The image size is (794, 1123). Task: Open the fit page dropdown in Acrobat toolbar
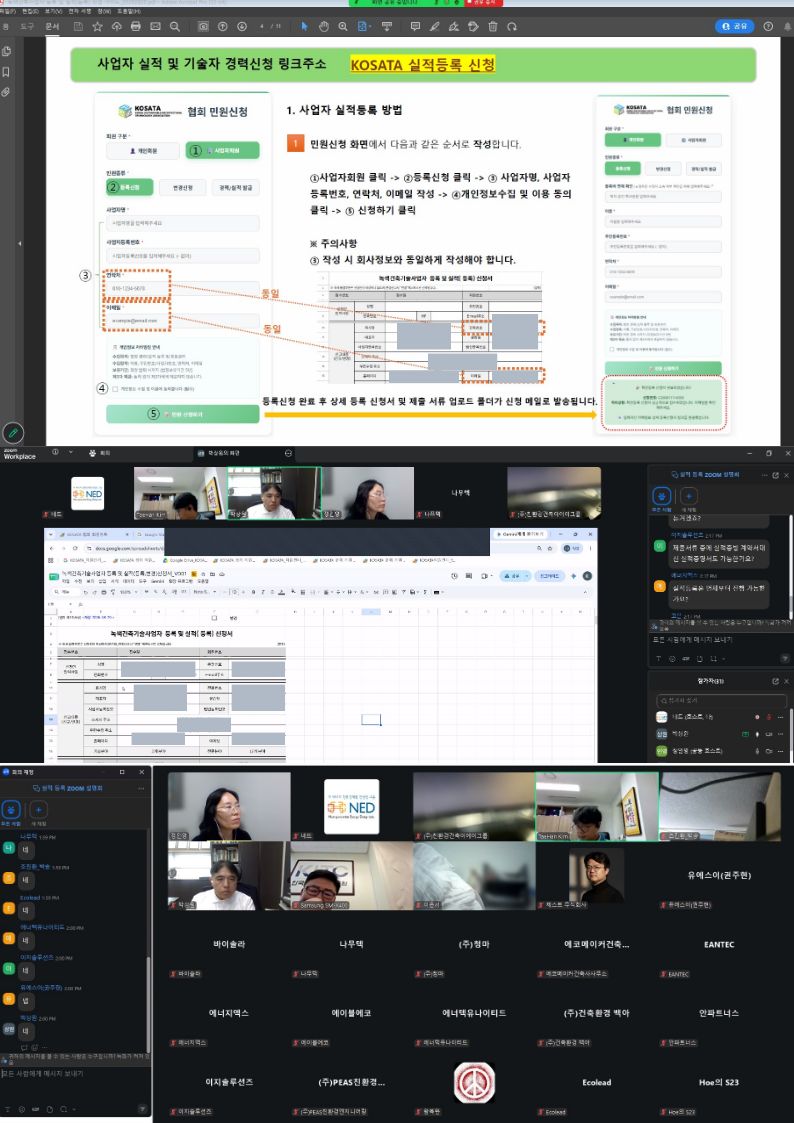tap(364, 26)
